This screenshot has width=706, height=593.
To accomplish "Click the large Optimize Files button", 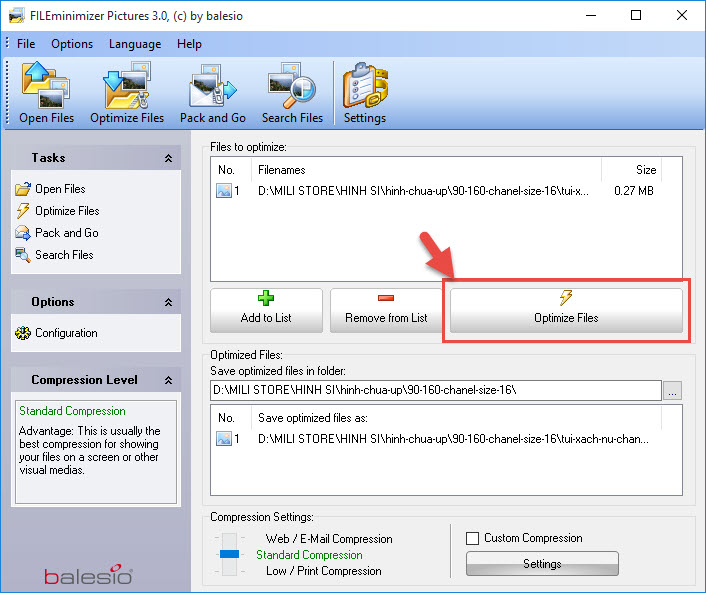I will point(566,310).
